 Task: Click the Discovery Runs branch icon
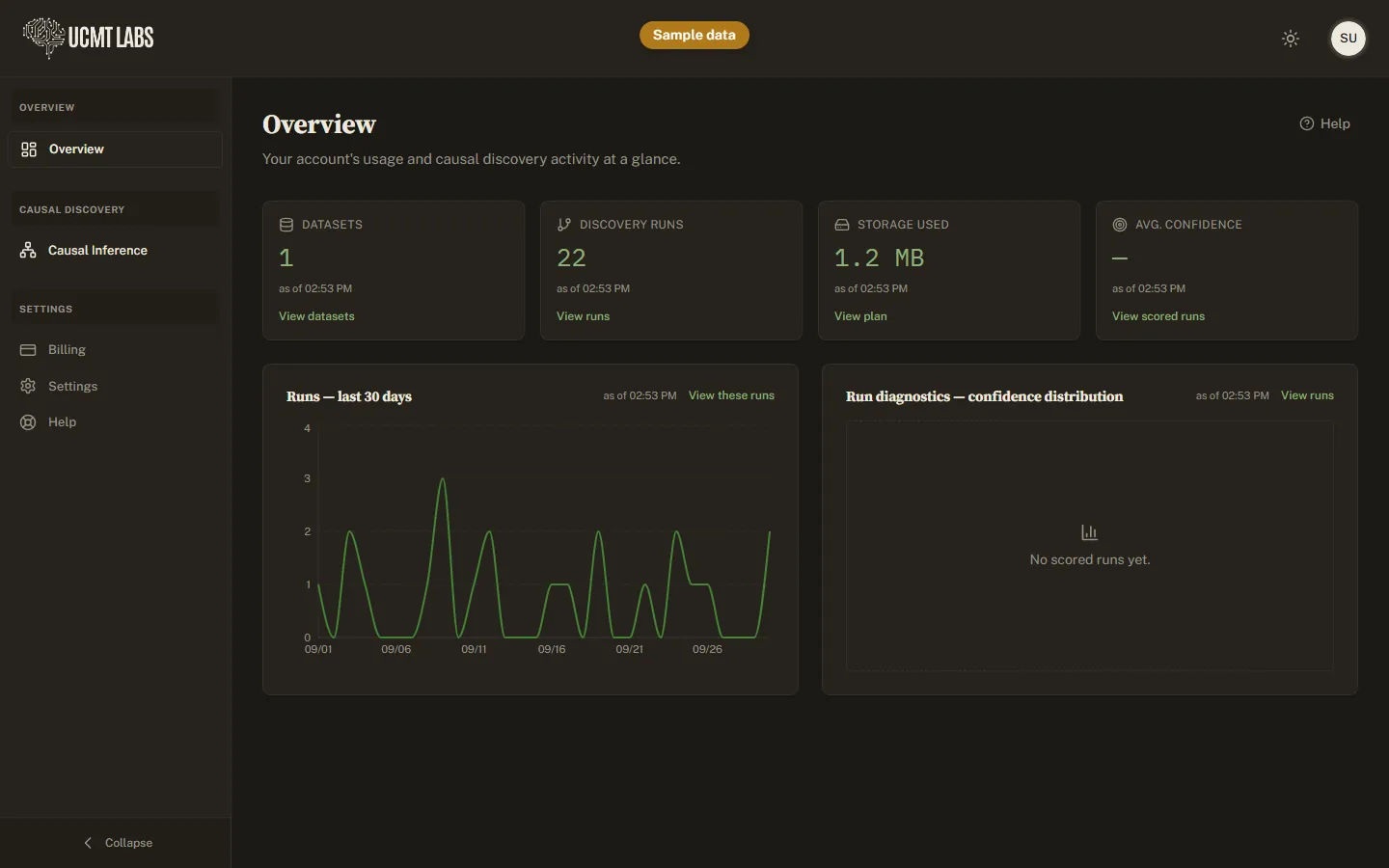click(564, 225)
